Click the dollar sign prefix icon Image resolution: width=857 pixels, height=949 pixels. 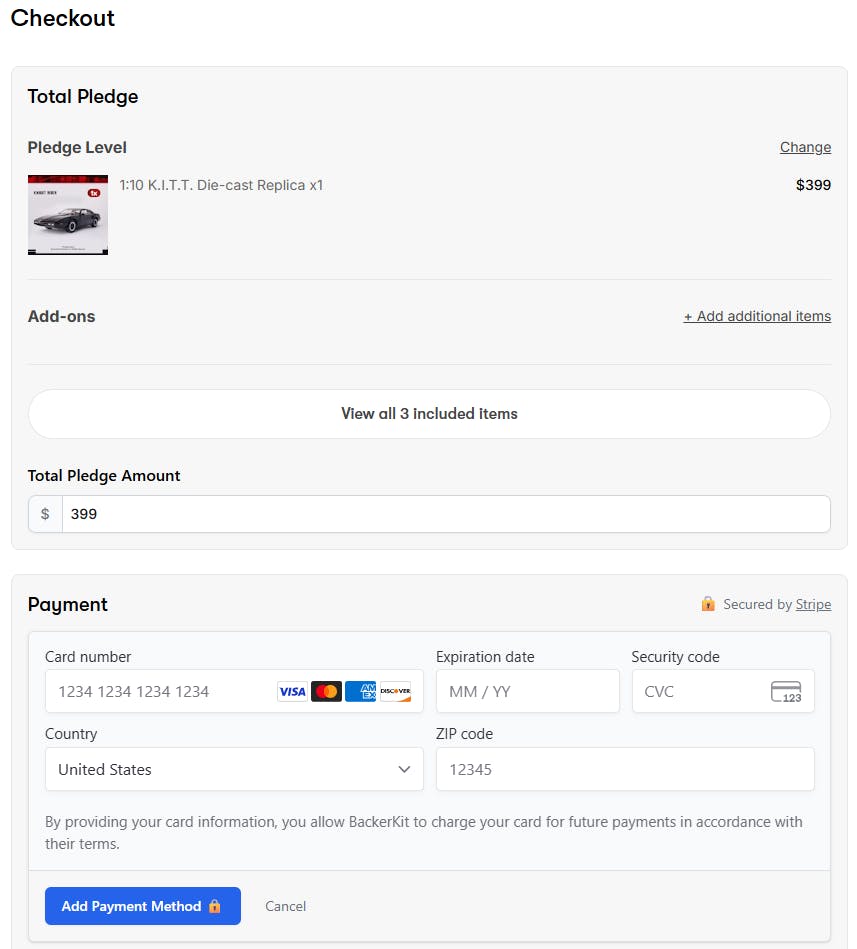tap(45, 514)
